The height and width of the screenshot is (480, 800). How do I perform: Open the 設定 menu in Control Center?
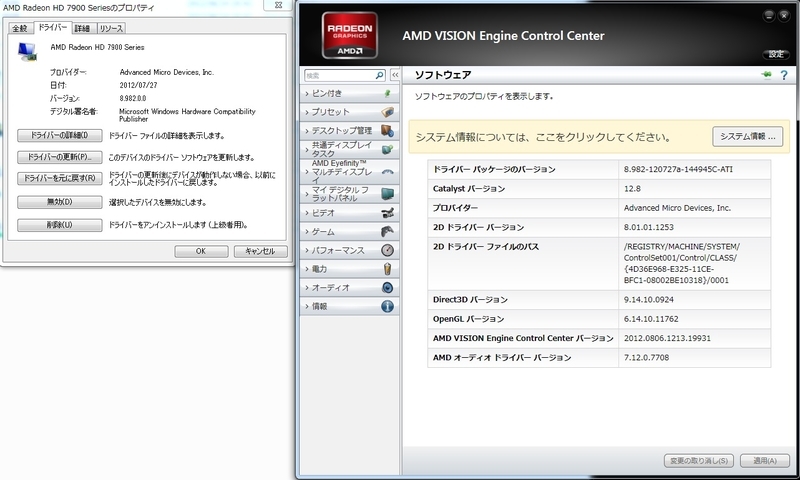[x=776, y=54]
